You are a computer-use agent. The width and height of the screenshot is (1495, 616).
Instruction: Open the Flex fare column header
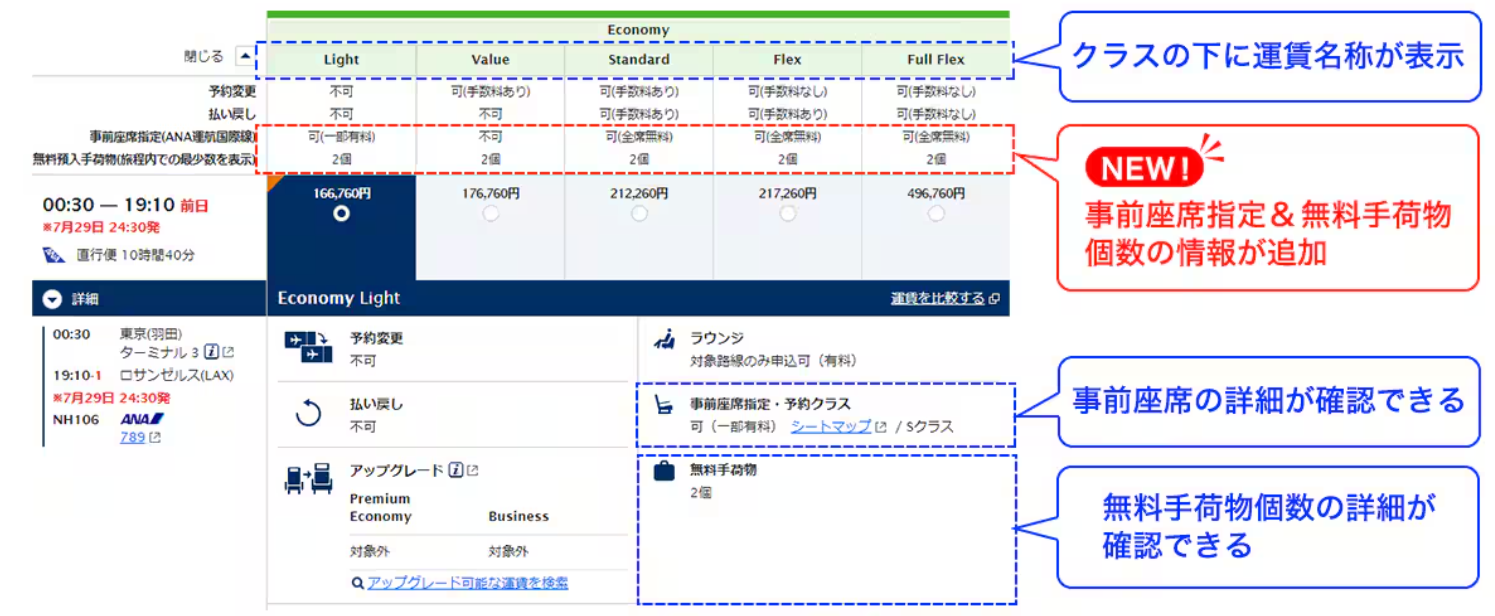click(787, 59)
